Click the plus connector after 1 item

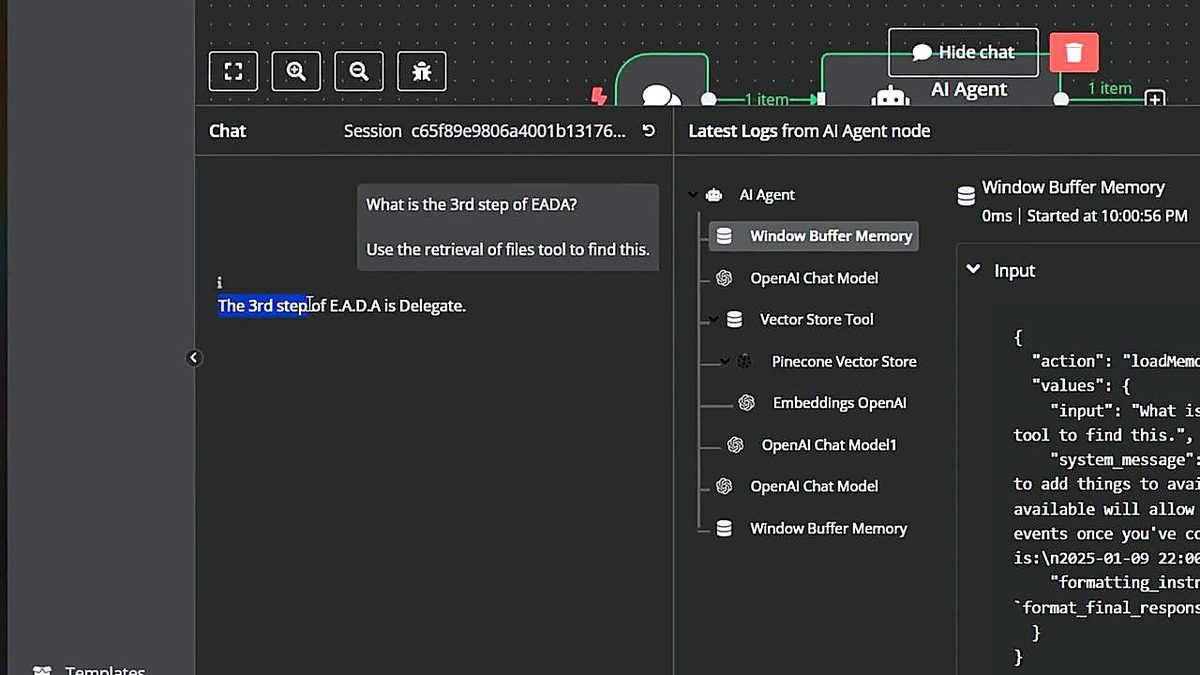point(1154,99)
